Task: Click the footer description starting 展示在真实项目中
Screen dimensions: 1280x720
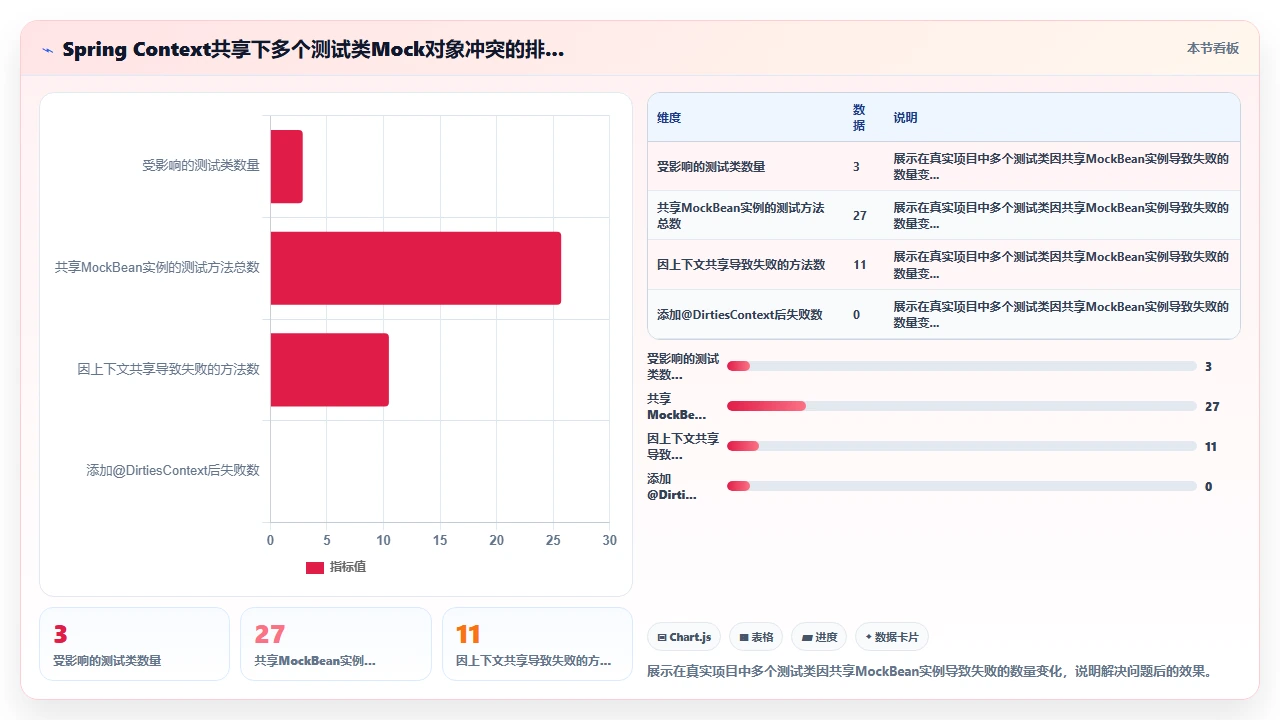Action: pyautogui.click(x=929, y=672)
